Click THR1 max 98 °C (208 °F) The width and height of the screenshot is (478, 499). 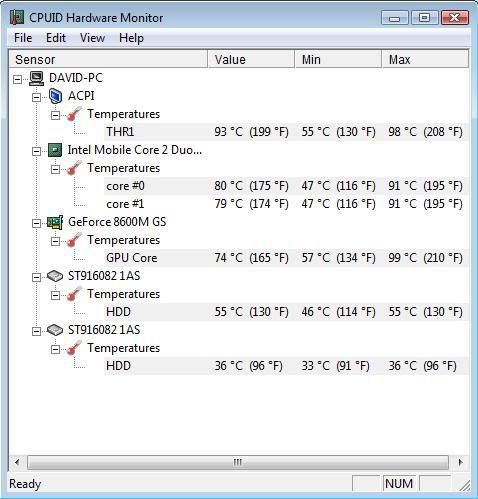click(425, 132)
